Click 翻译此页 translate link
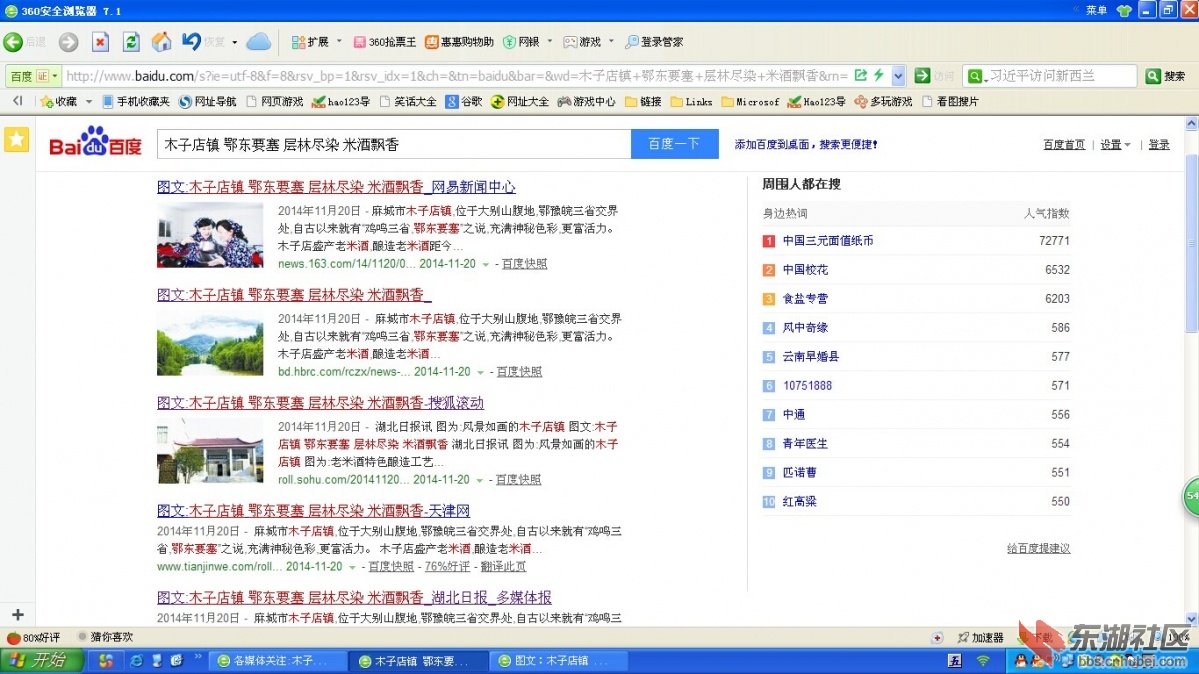 503,566
